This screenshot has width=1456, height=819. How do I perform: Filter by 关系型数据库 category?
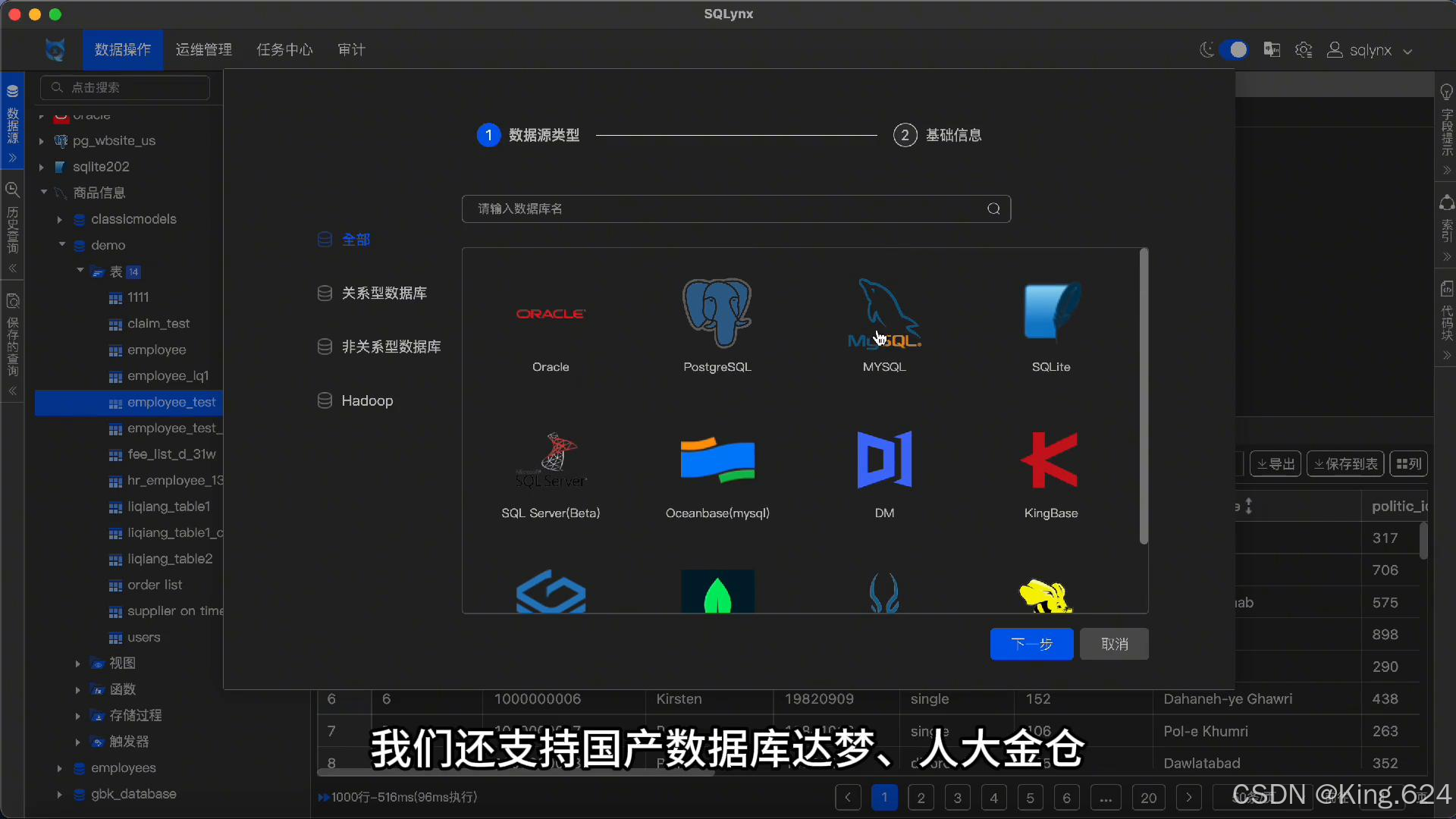click(x=384, y=293)
